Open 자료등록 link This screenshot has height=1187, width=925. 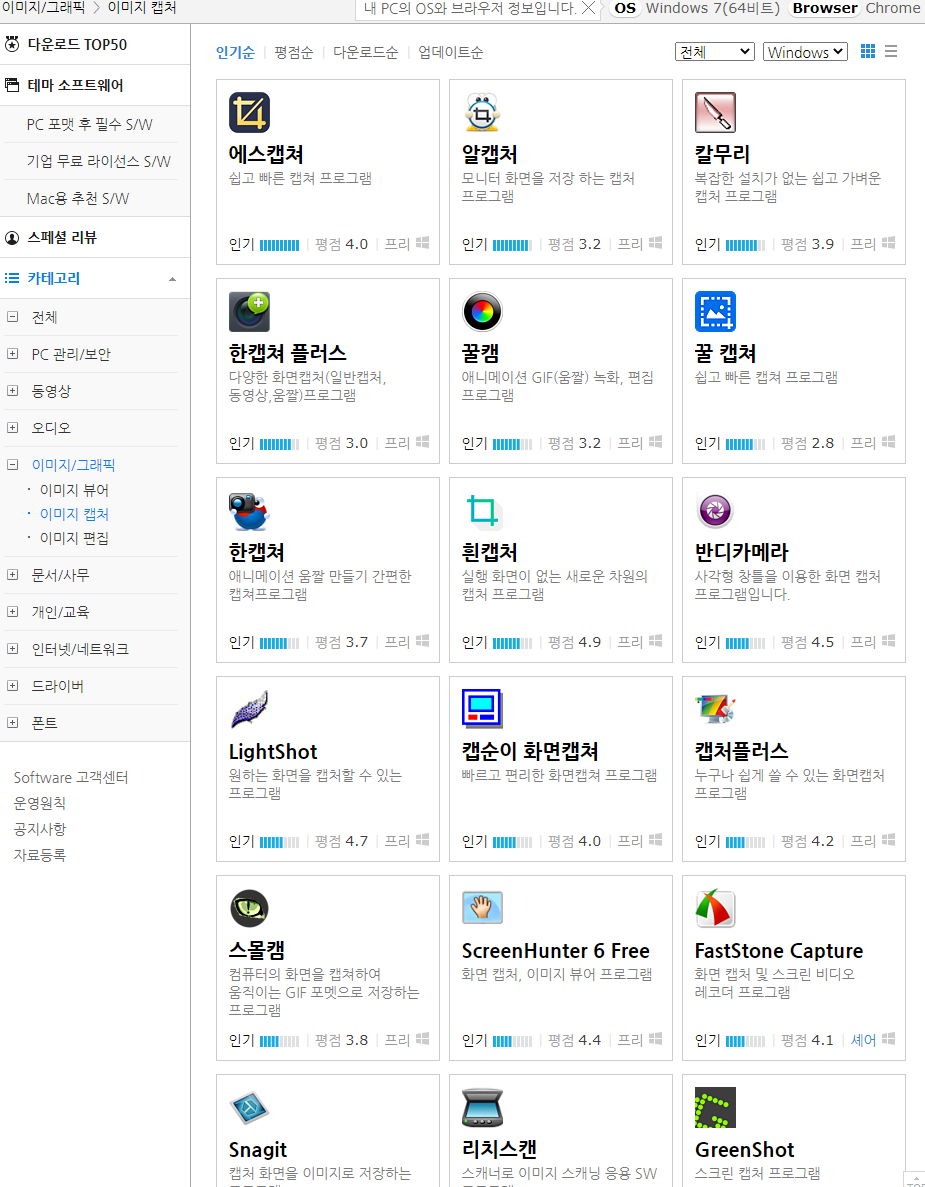39,855
